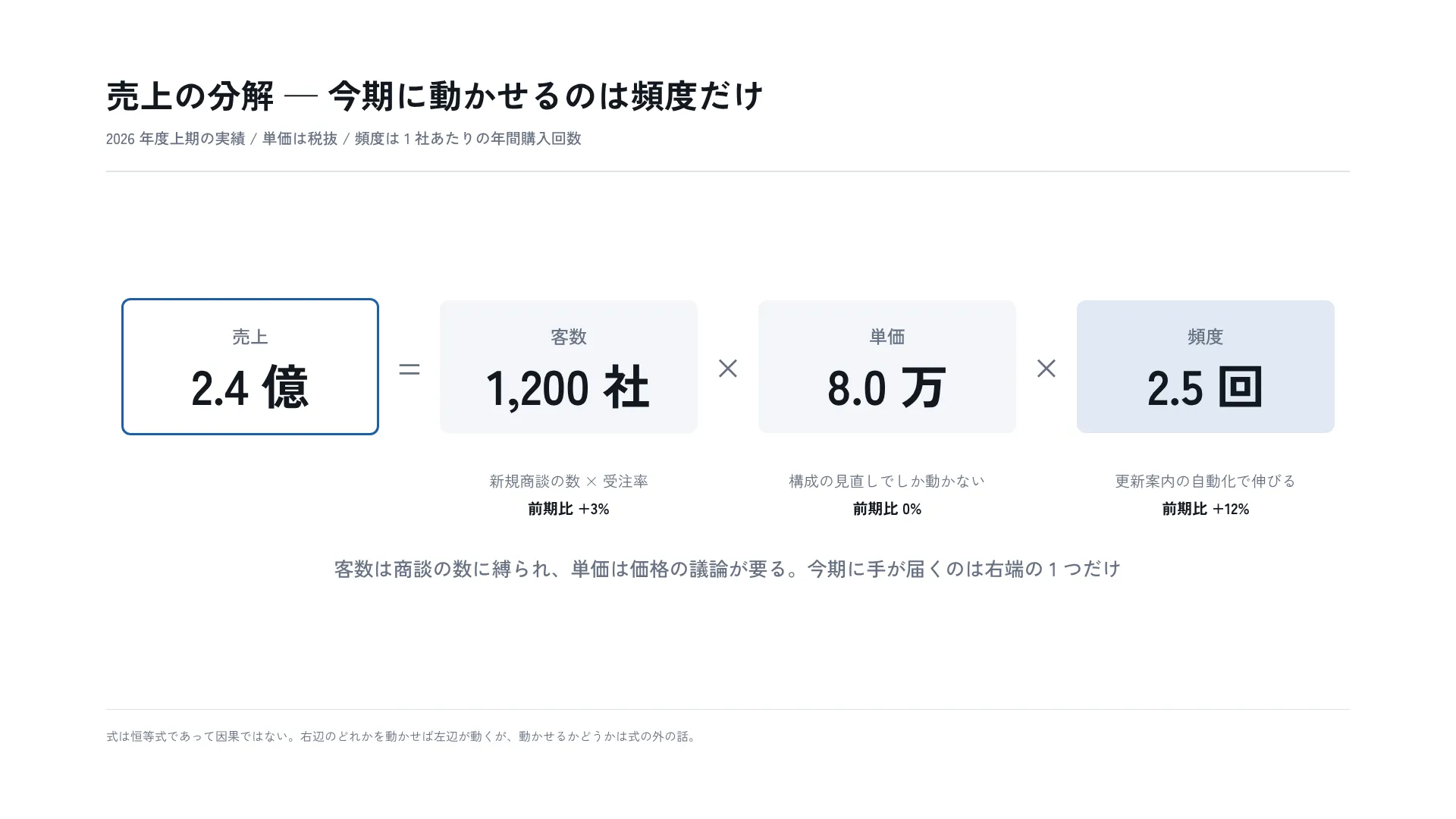Click the summary sentence starting with 客数は商談の数に縛られ
Image resolution: width=1456 pixels, height=819 pixels.
tap(728, 570)
